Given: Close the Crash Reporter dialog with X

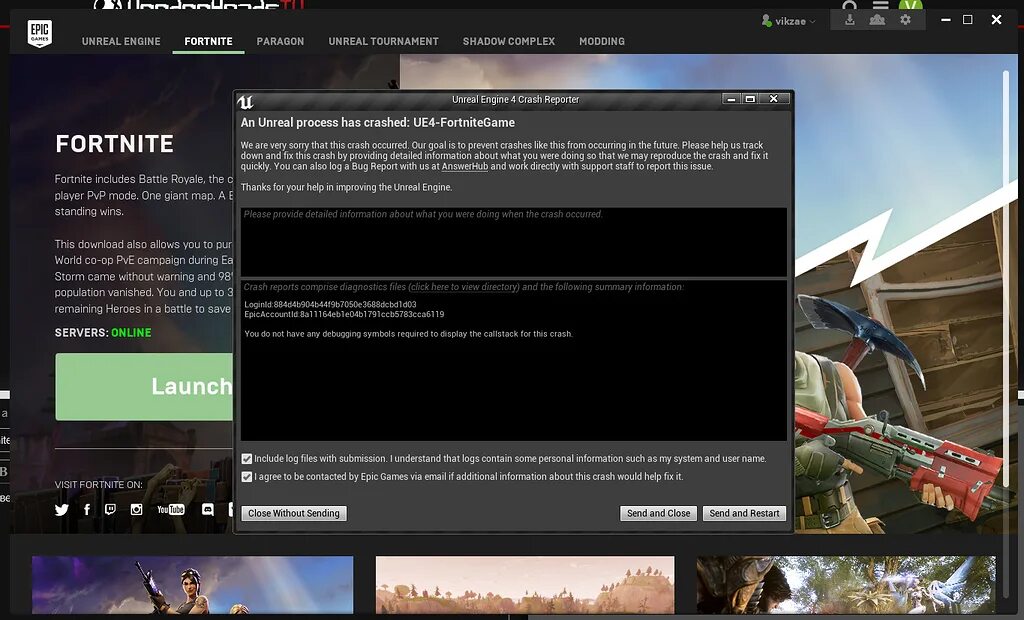Looking at the screenshot, I should 774,99.
